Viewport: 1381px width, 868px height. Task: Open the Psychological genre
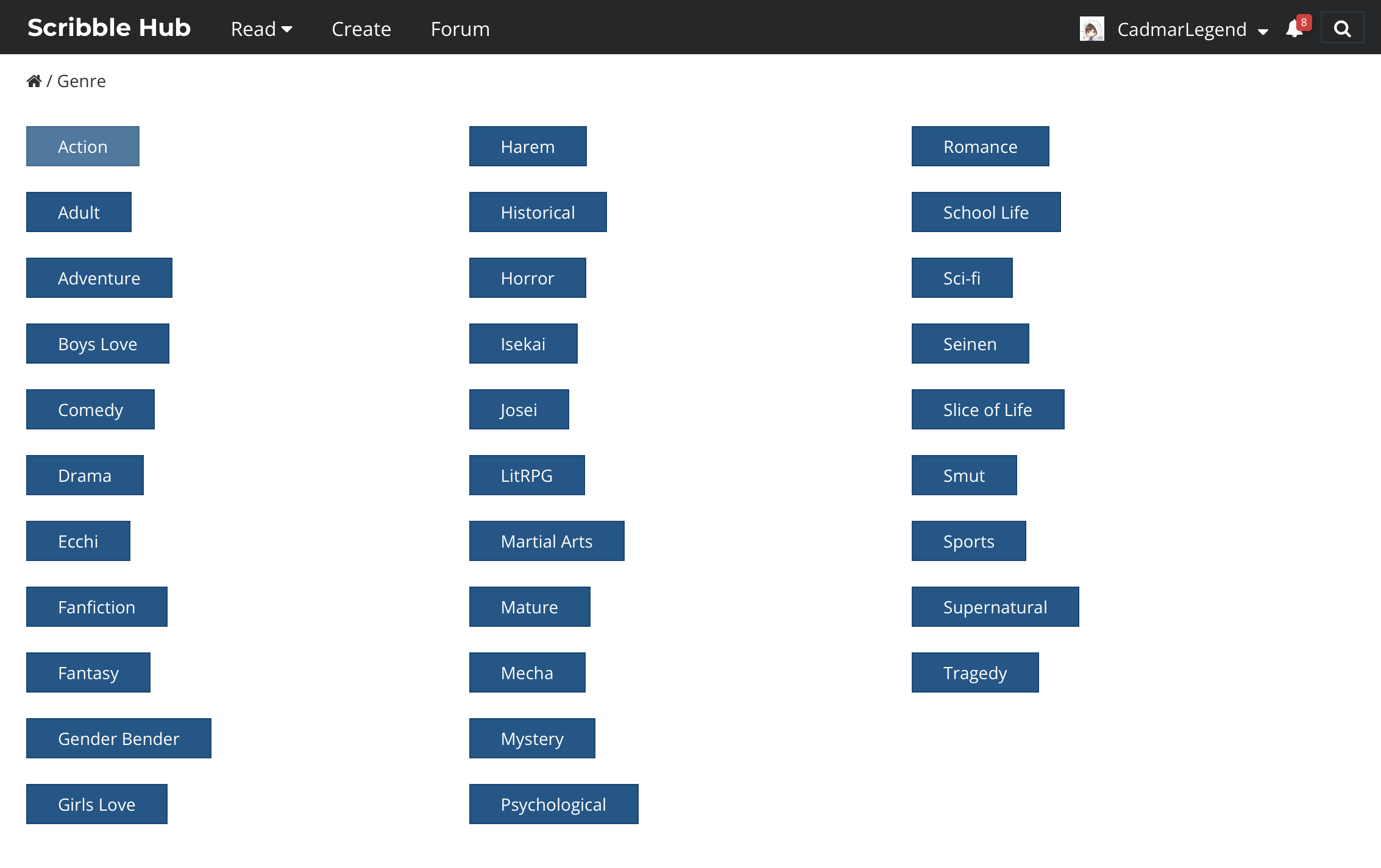click(553, 804)
